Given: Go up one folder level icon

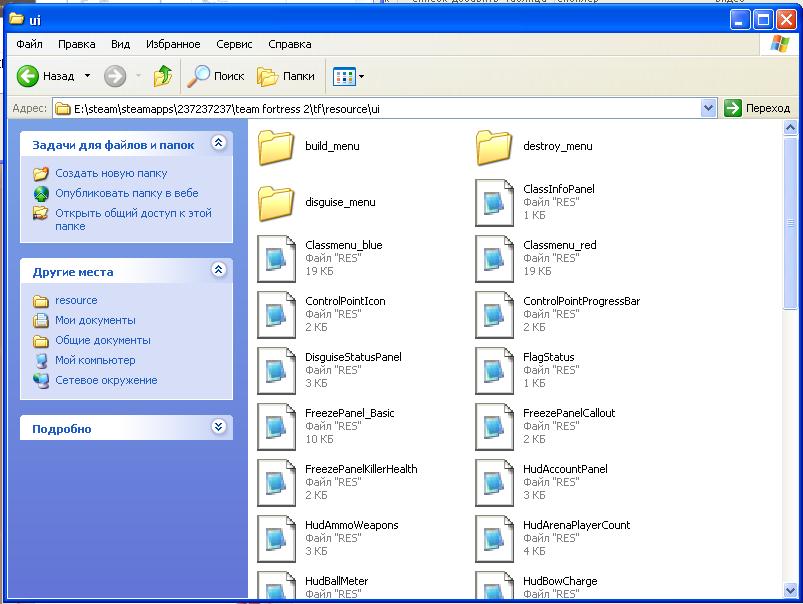Looking at the screenshot, I should coord(163,76).
